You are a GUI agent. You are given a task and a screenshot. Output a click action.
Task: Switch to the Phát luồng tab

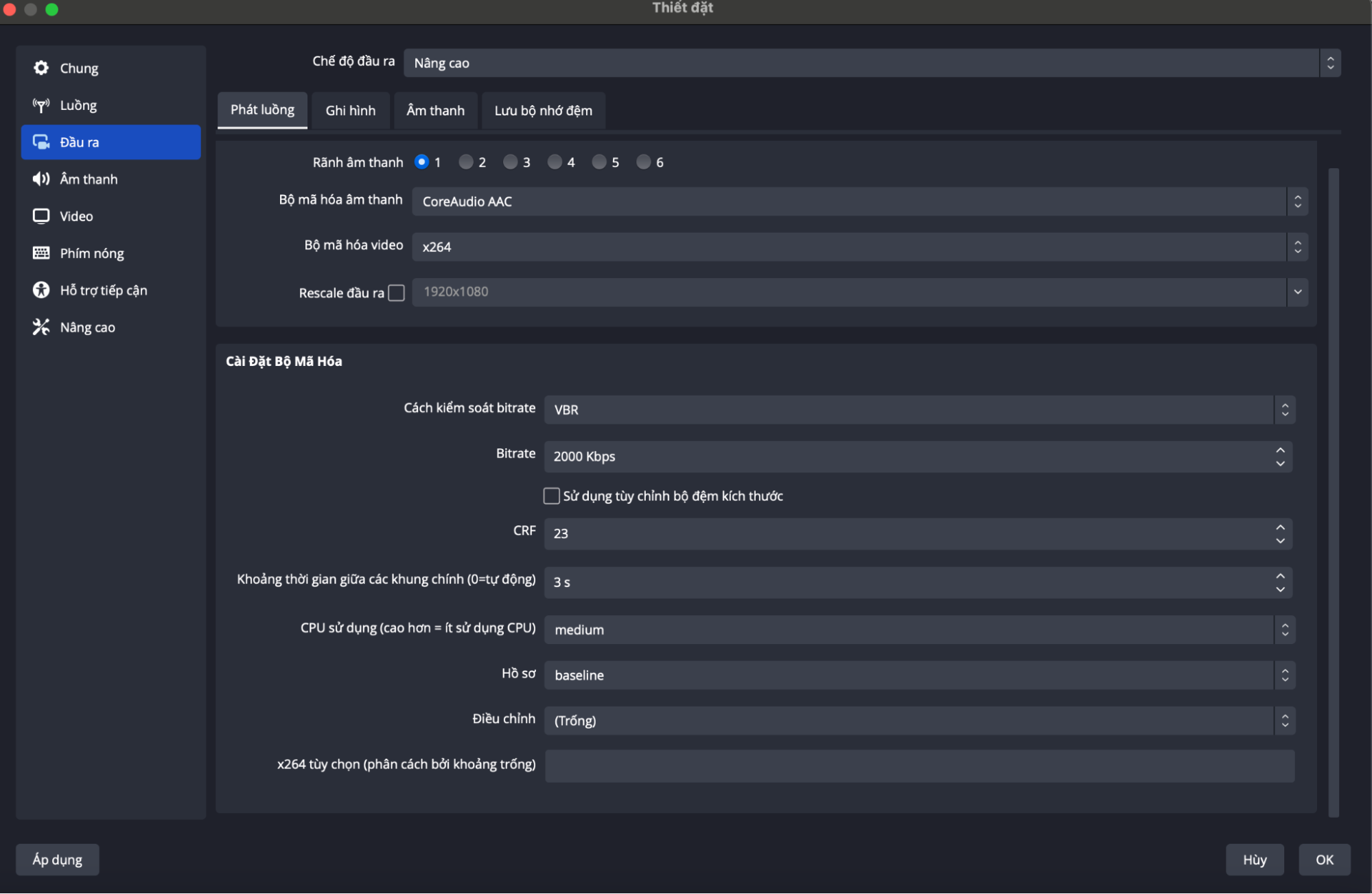click(262, 110)
